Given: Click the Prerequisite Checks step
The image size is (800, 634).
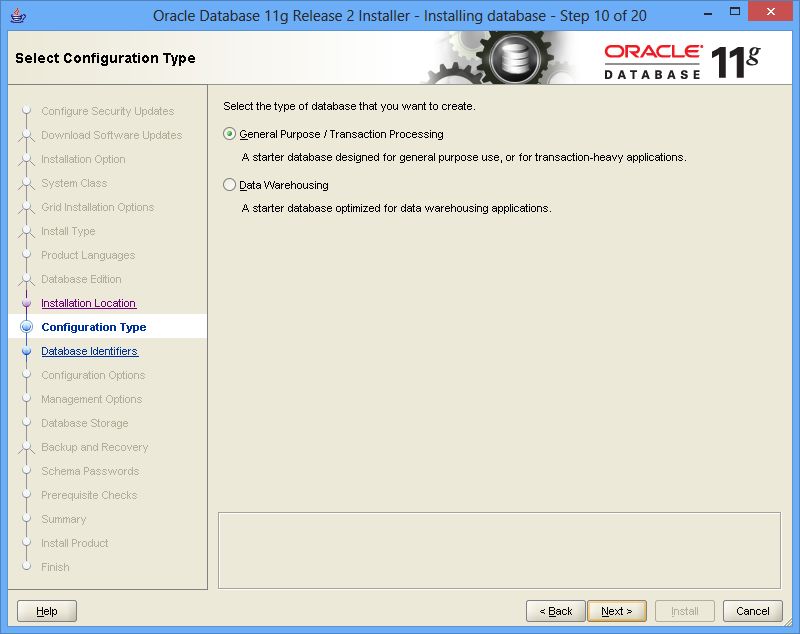Looking at the screenshot, I should (x=89, y=495).
